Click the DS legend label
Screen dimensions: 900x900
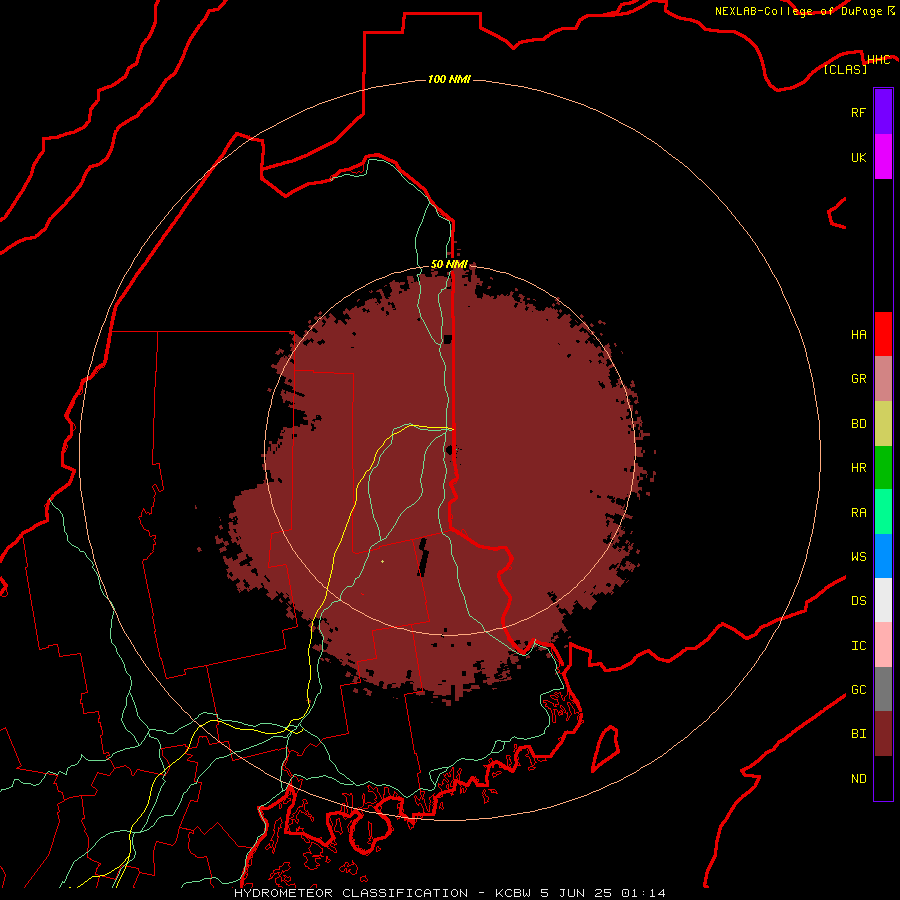click(858, 601)
